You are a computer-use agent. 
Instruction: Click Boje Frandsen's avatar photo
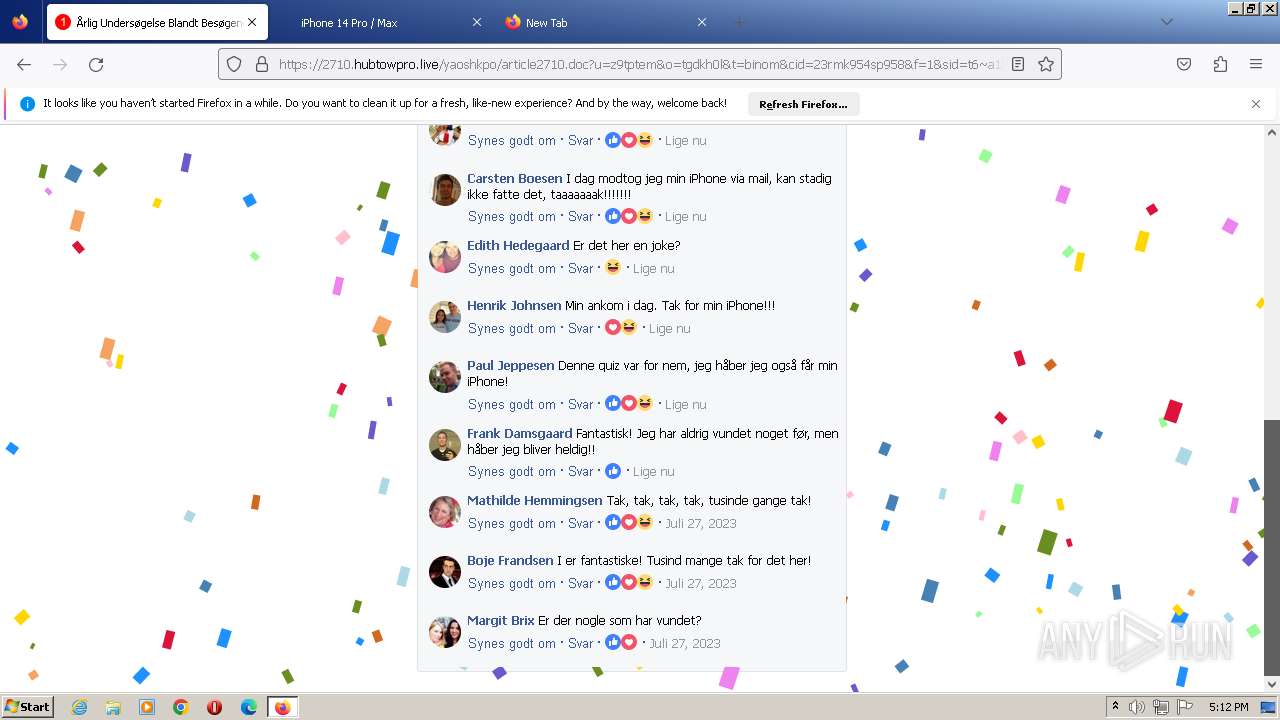(445, 572)
